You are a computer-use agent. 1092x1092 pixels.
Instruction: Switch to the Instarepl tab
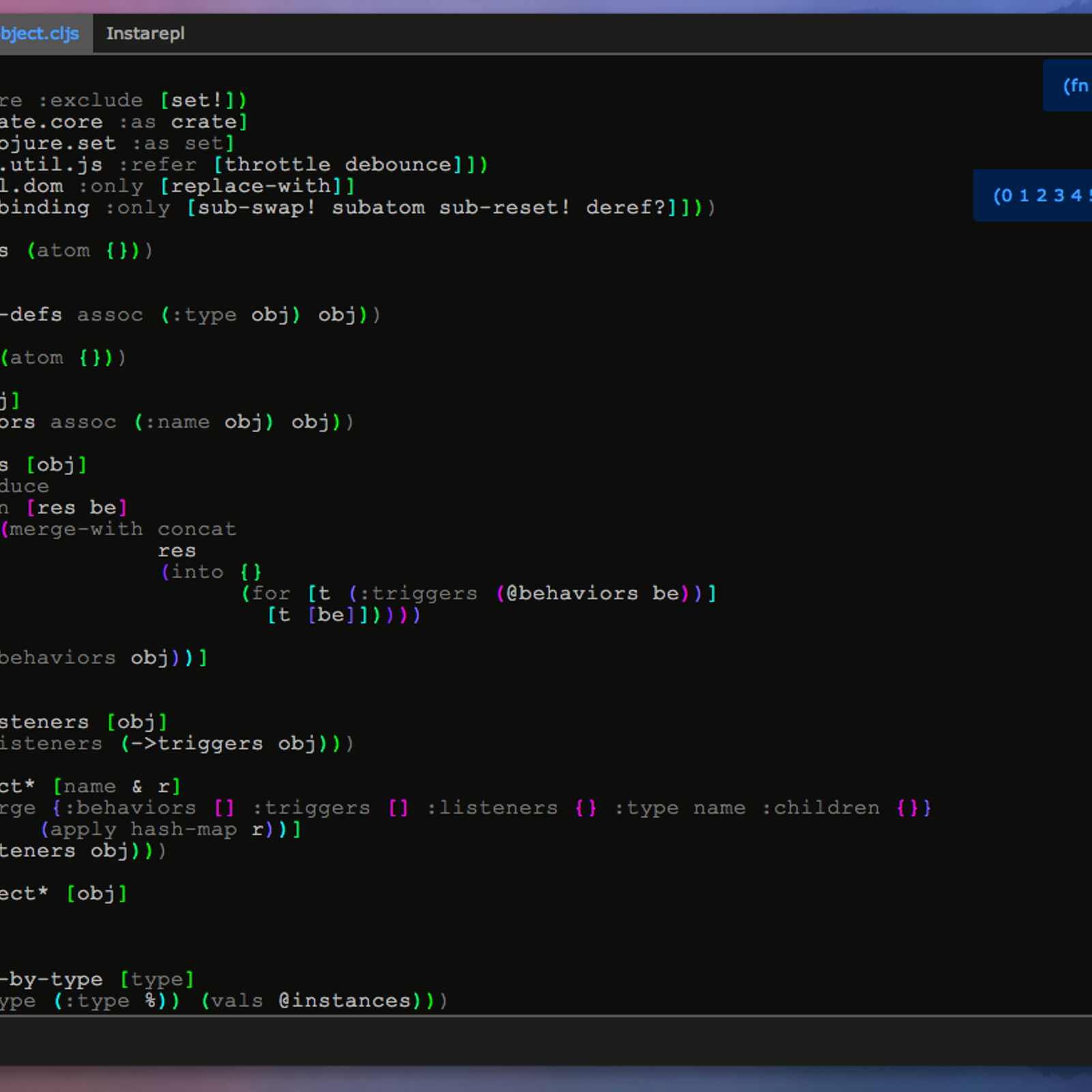tap(145, 33)
